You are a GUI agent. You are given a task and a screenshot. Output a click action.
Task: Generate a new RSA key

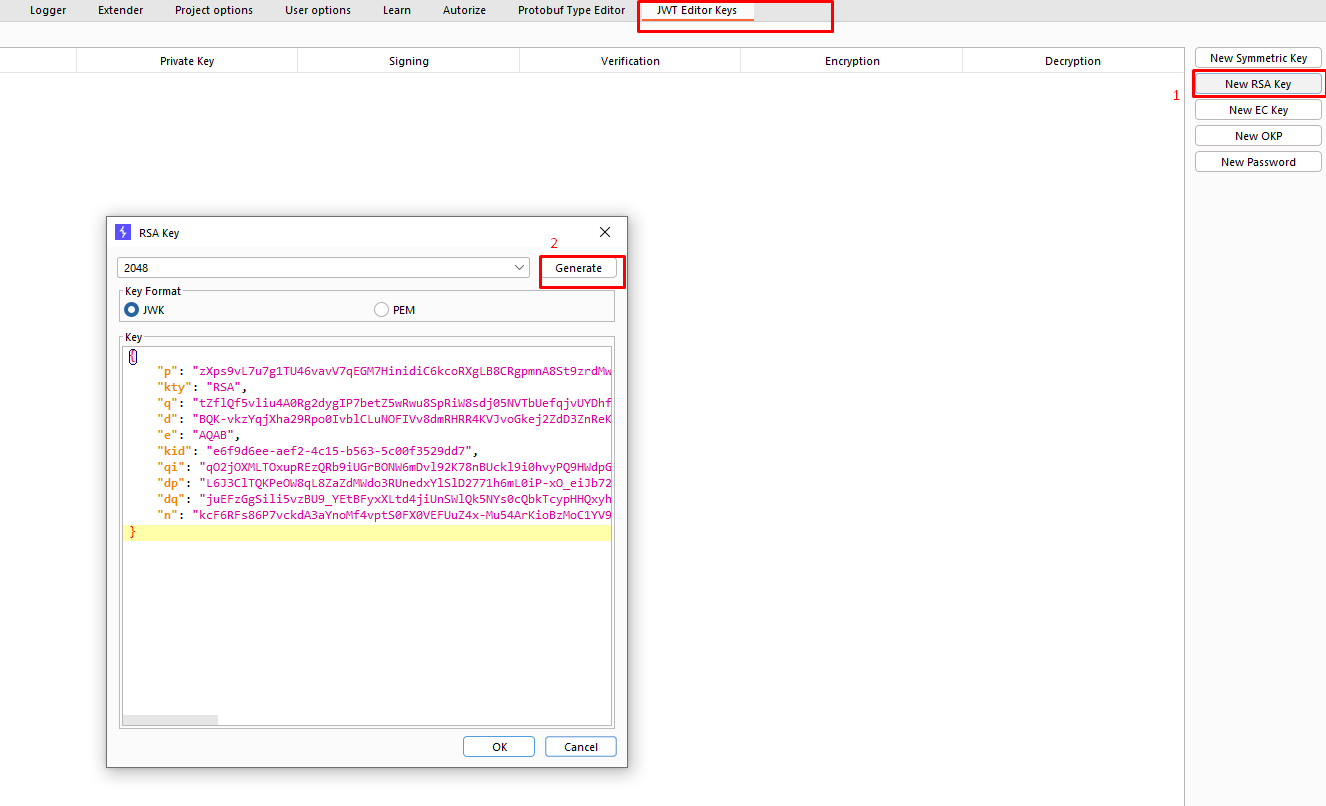click(x=579, y=268)
